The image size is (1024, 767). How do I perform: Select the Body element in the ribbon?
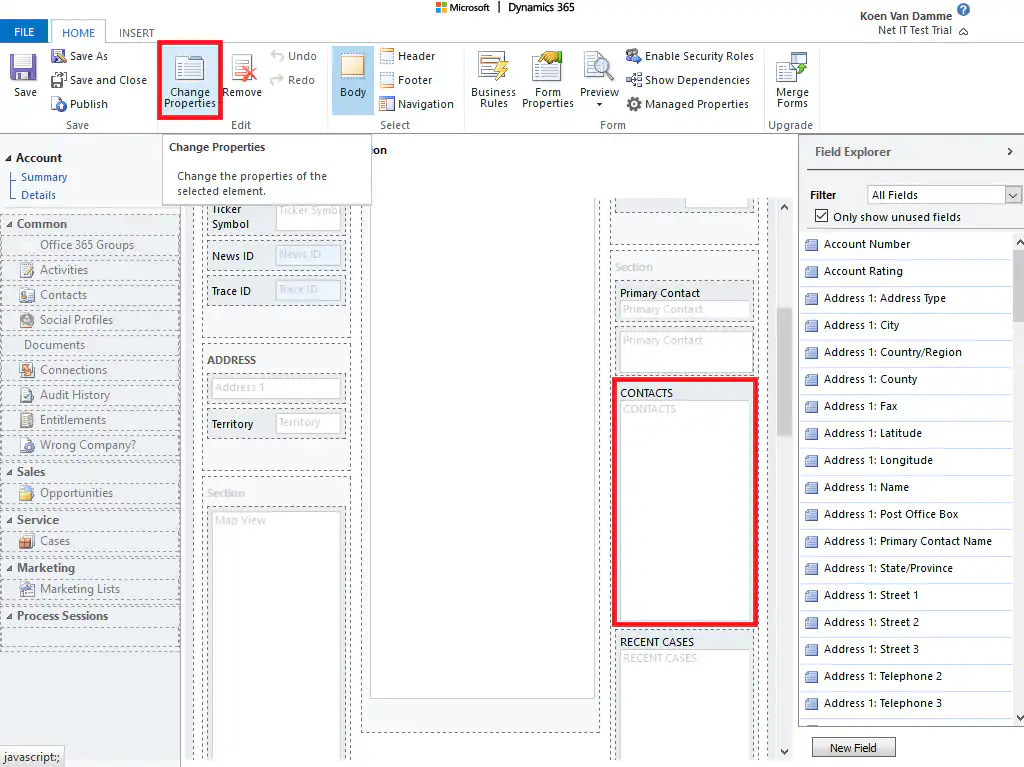tap(351, 79)
